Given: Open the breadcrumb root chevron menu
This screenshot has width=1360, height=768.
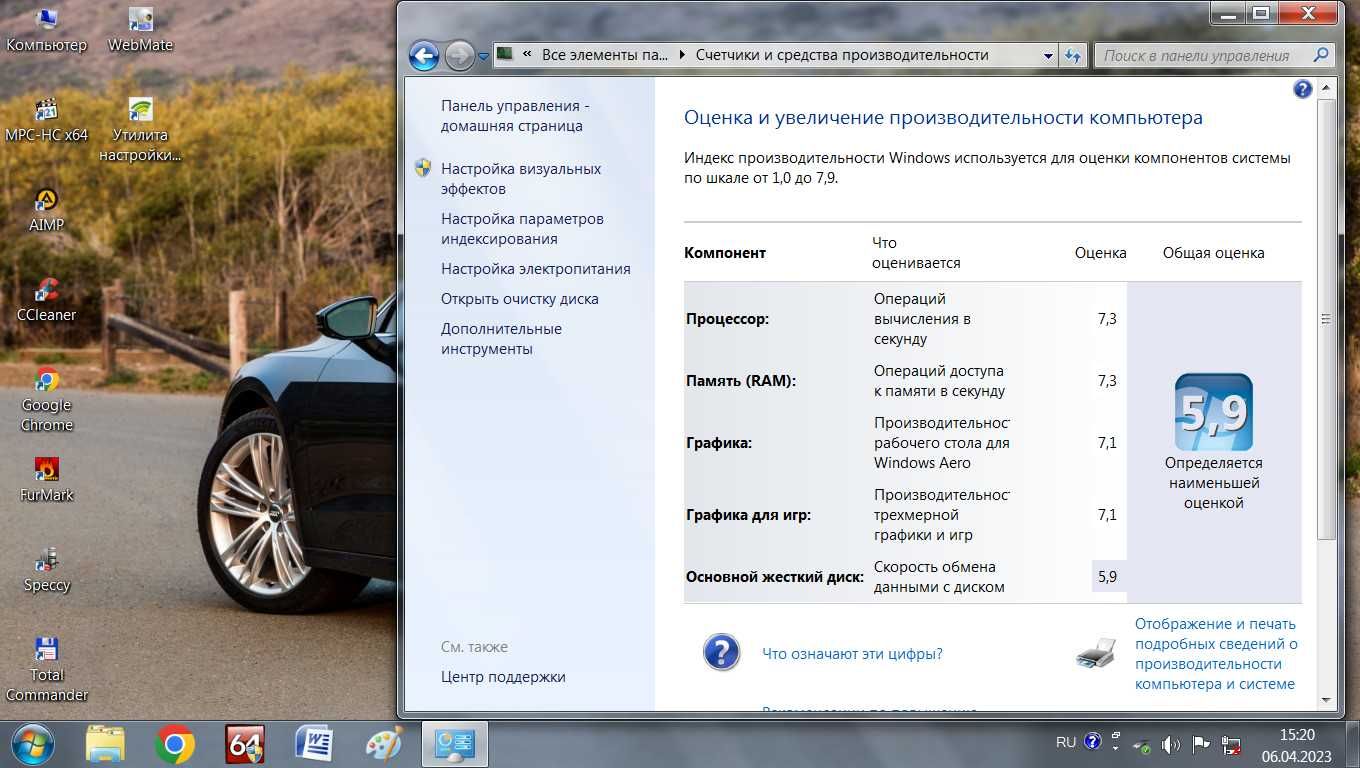Looking at the screenshot, I should [x=526, y=56].
